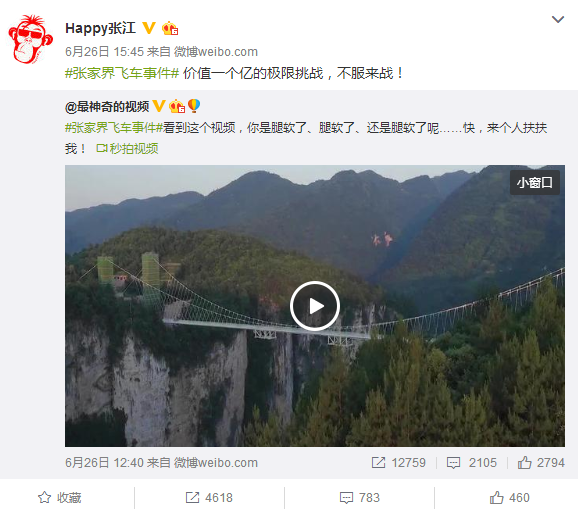Viewport: 578px width, 513px height.
Task: Click the crown membership badge beside Happy张江
Action: click(170, 28)
